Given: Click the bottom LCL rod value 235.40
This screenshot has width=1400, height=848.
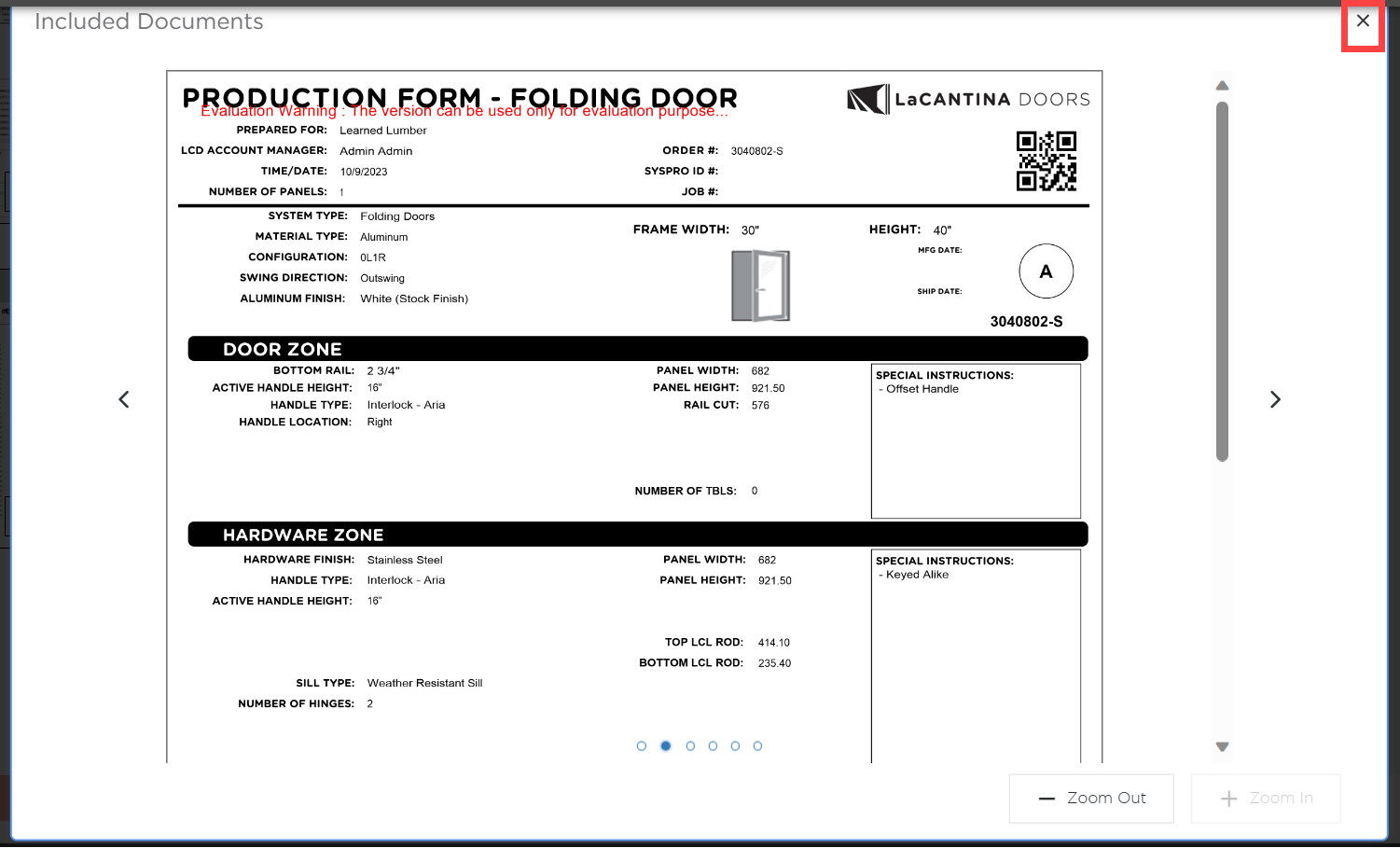Looking at the screenshot, I should click(x=774, y=663).
